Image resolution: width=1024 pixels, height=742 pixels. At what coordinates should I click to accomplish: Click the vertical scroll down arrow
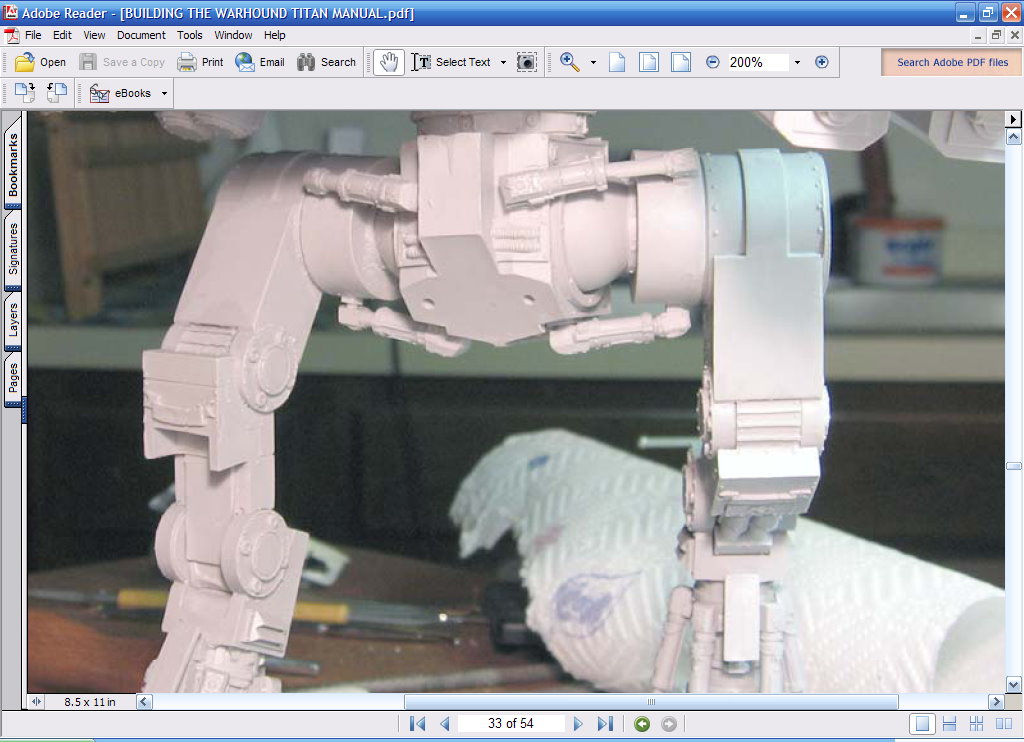(x=1014, y=685)
